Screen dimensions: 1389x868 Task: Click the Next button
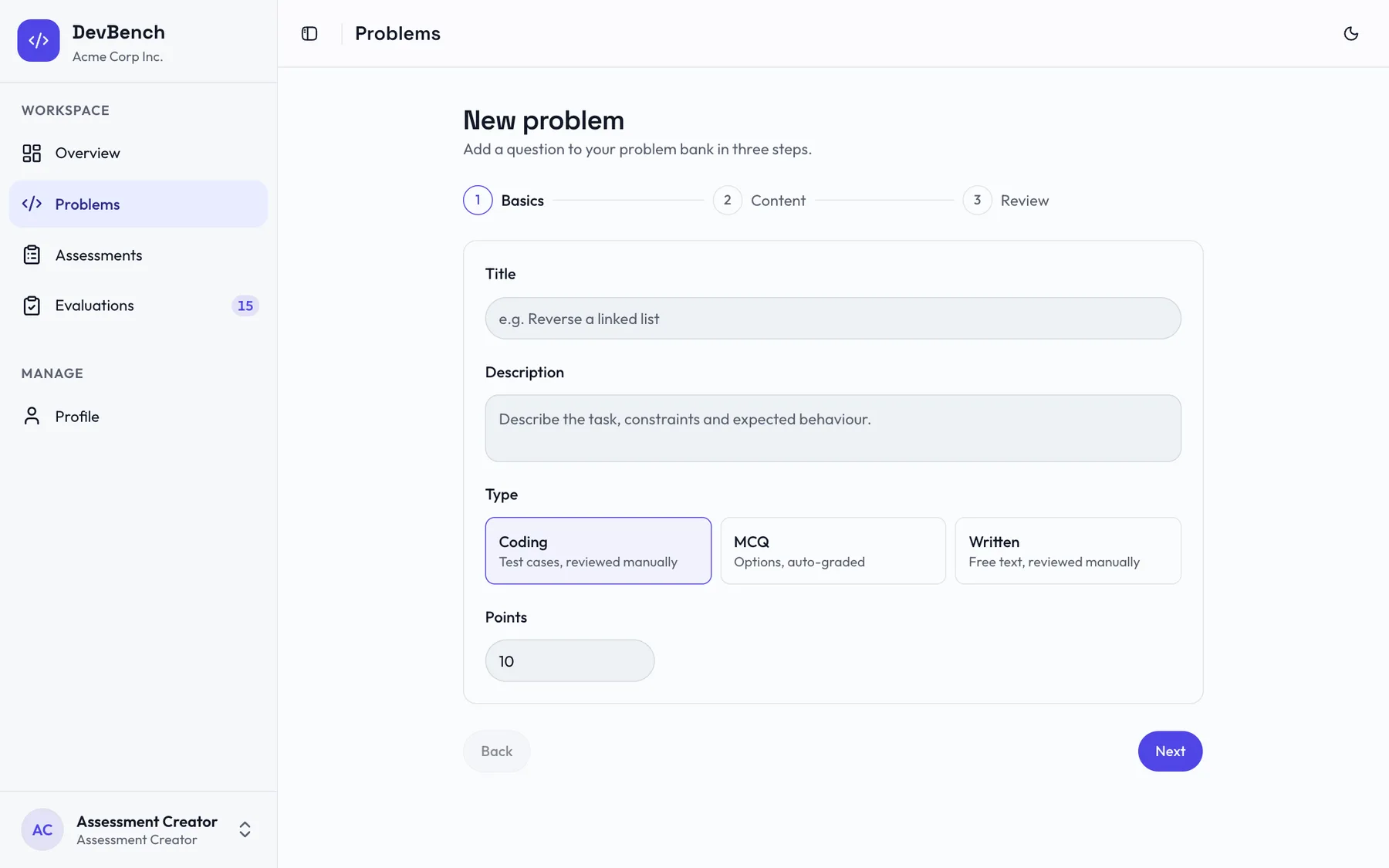pyautogui.click(x=1170, y=751)
